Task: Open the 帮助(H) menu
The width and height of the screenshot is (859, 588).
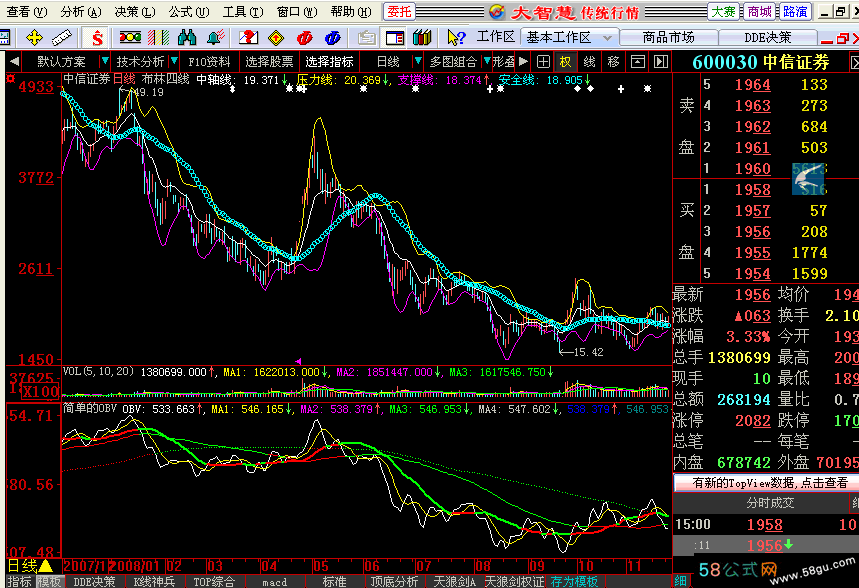Action: coord(351,12)
